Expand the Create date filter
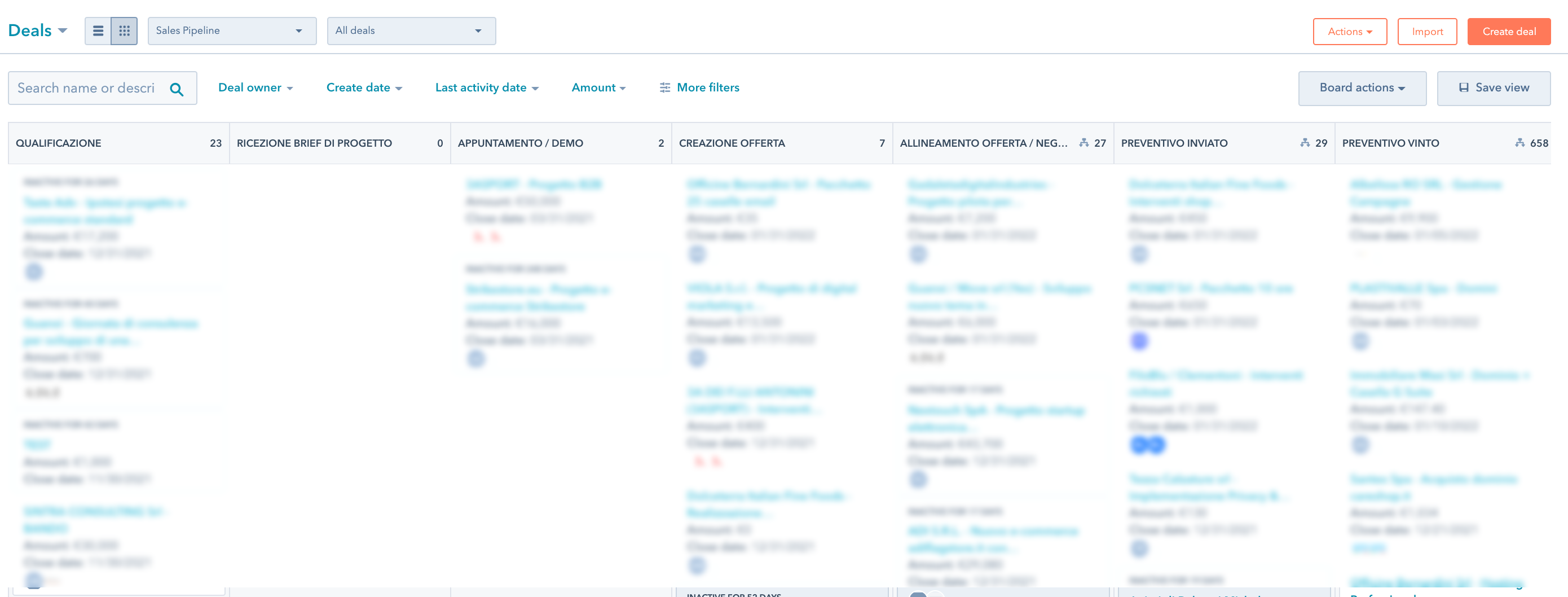This screenshot has width=1568, height=597. [364, 87]
